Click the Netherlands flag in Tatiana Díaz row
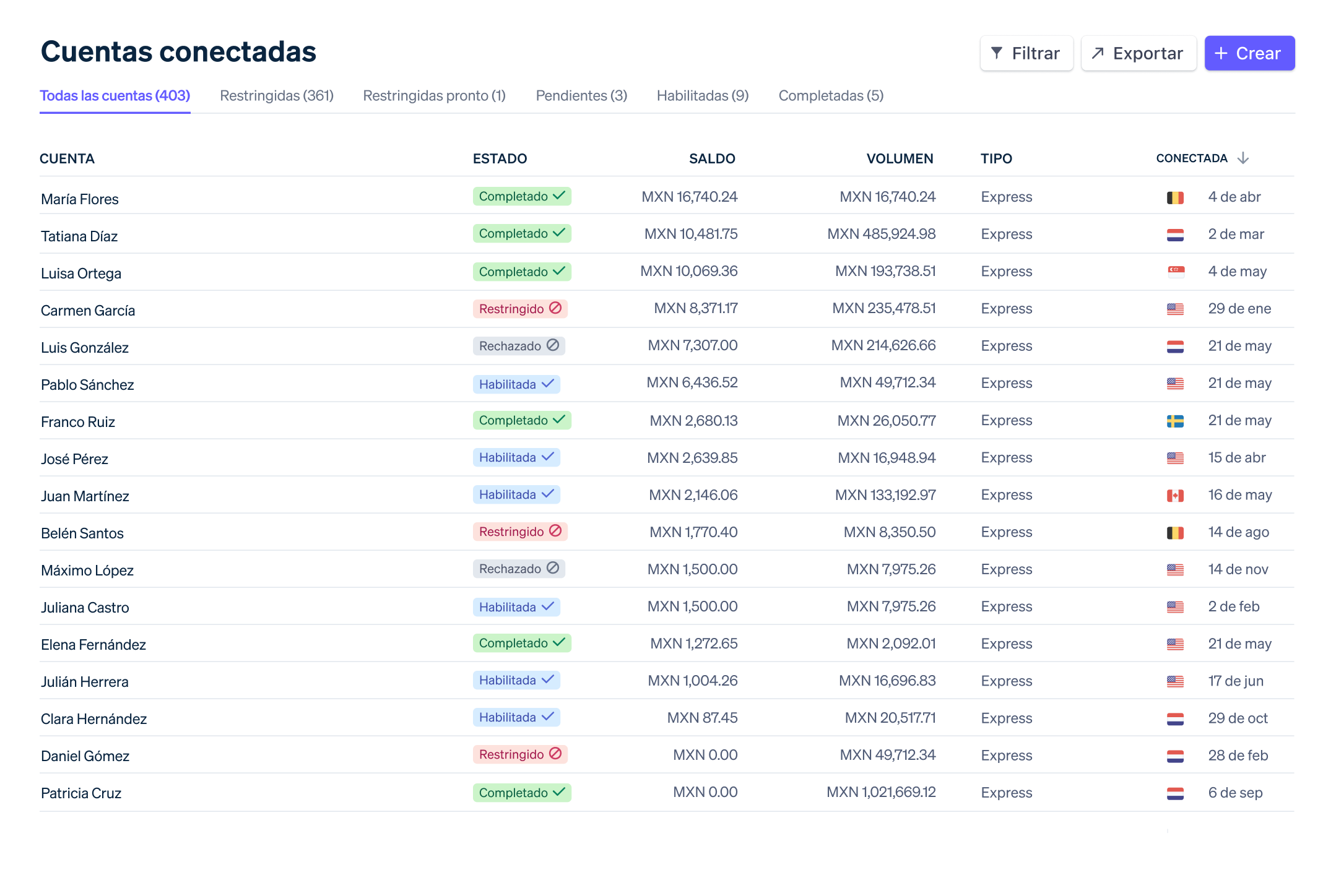 coord(1175,235)
